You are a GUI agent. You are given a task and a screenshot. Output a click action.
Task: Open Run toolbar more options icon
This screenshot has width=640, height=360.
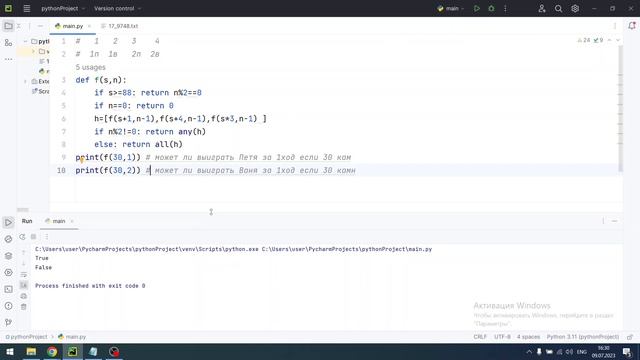click(x=47, y=237)
